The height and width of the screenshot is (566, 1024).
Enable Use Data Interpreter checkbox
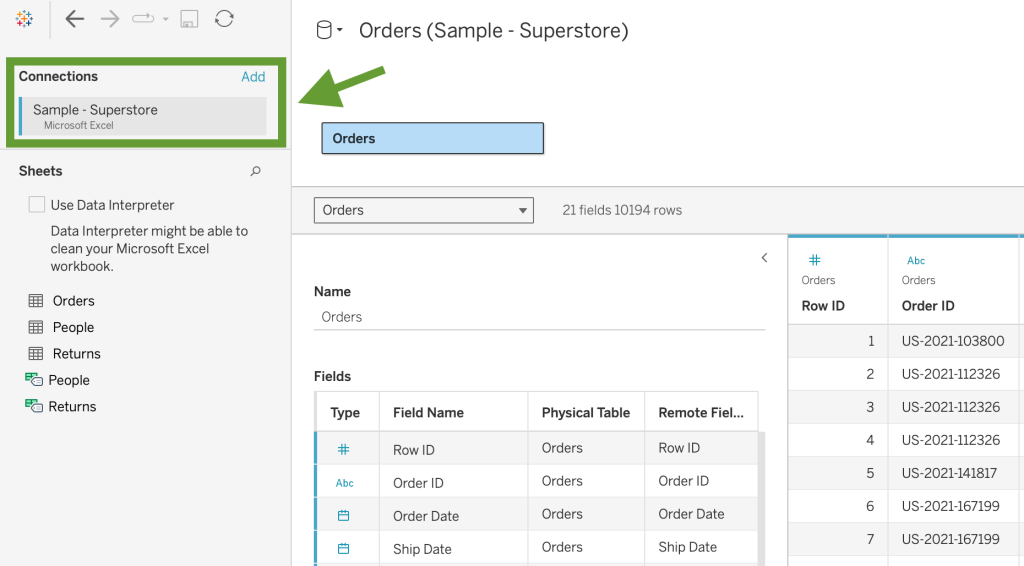pos(37,205)
